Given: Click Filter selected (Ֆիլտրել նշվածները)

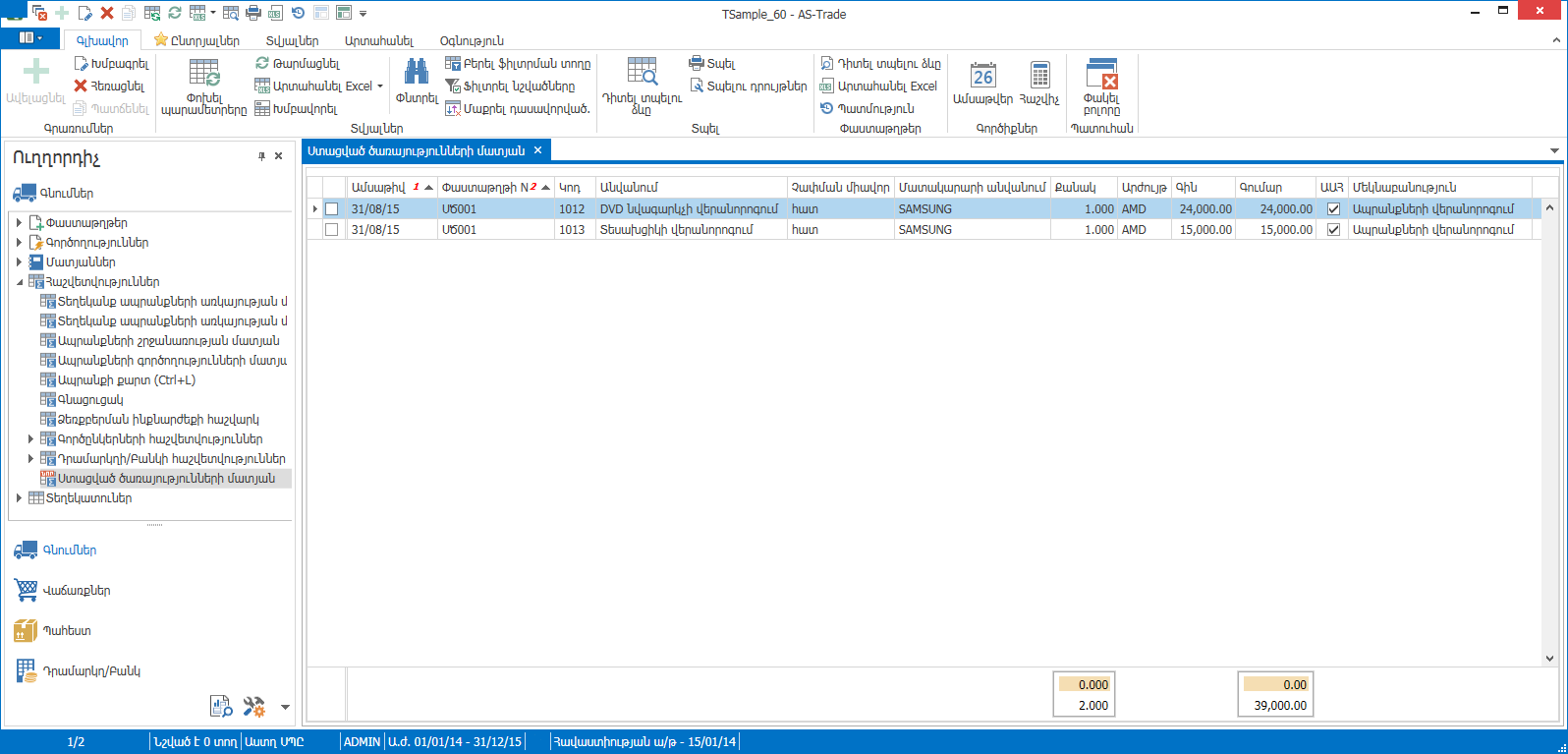Looking at the screenshot, I should pos(510,86).
